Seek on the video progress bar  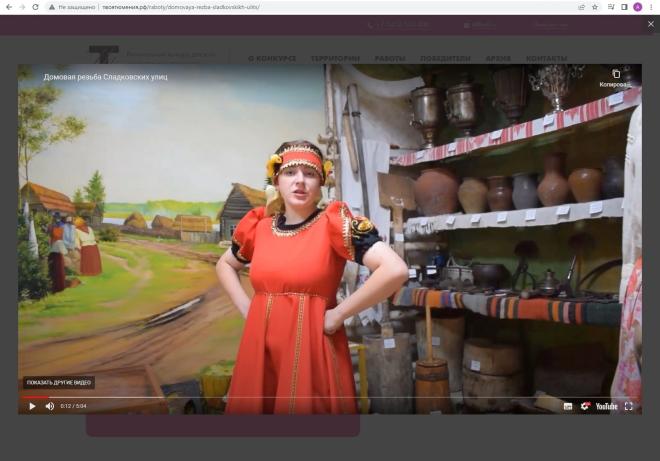click(300, 397)
